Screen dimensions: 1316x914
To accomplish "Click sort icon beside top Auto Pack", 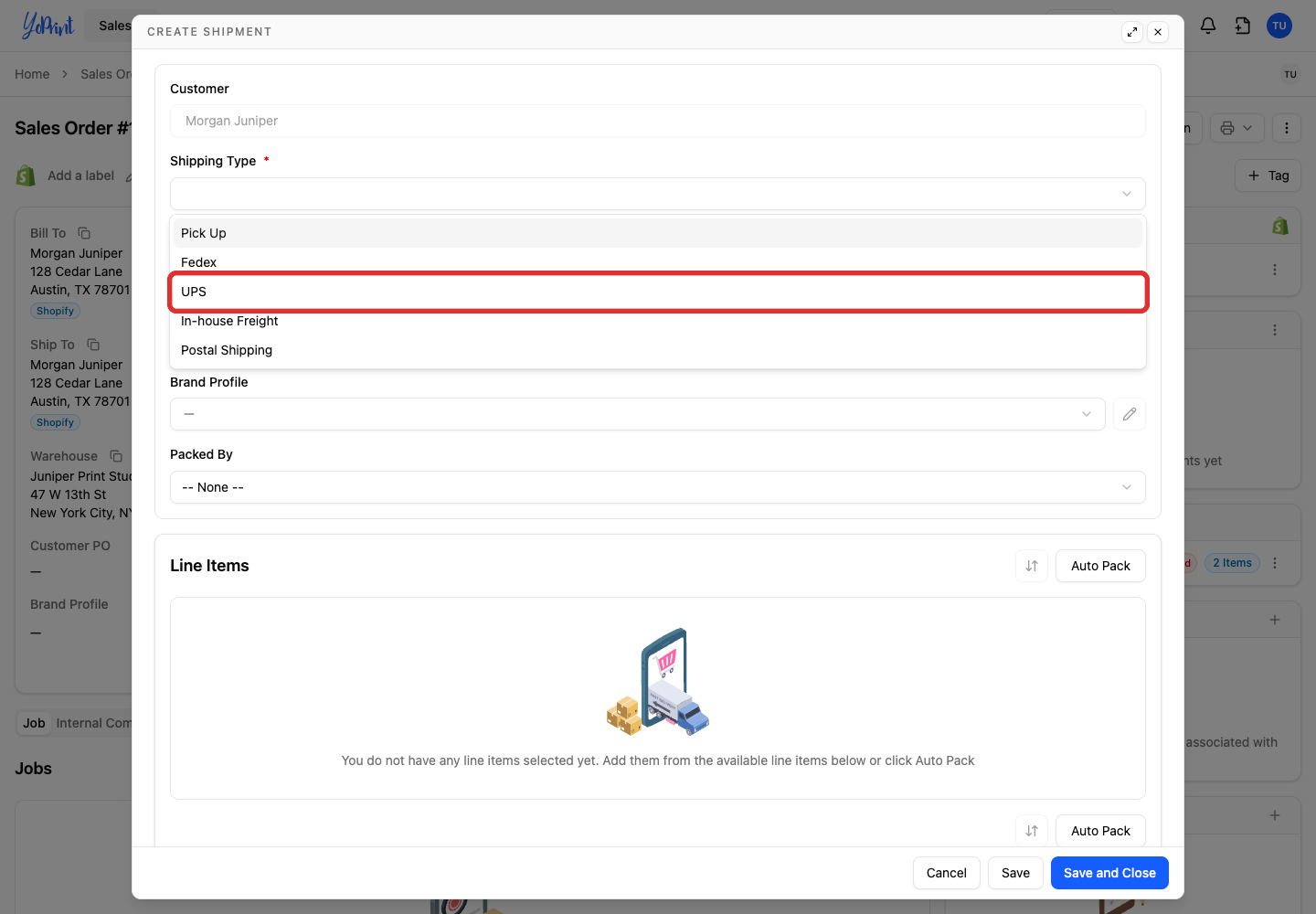I will (1032, 566).
